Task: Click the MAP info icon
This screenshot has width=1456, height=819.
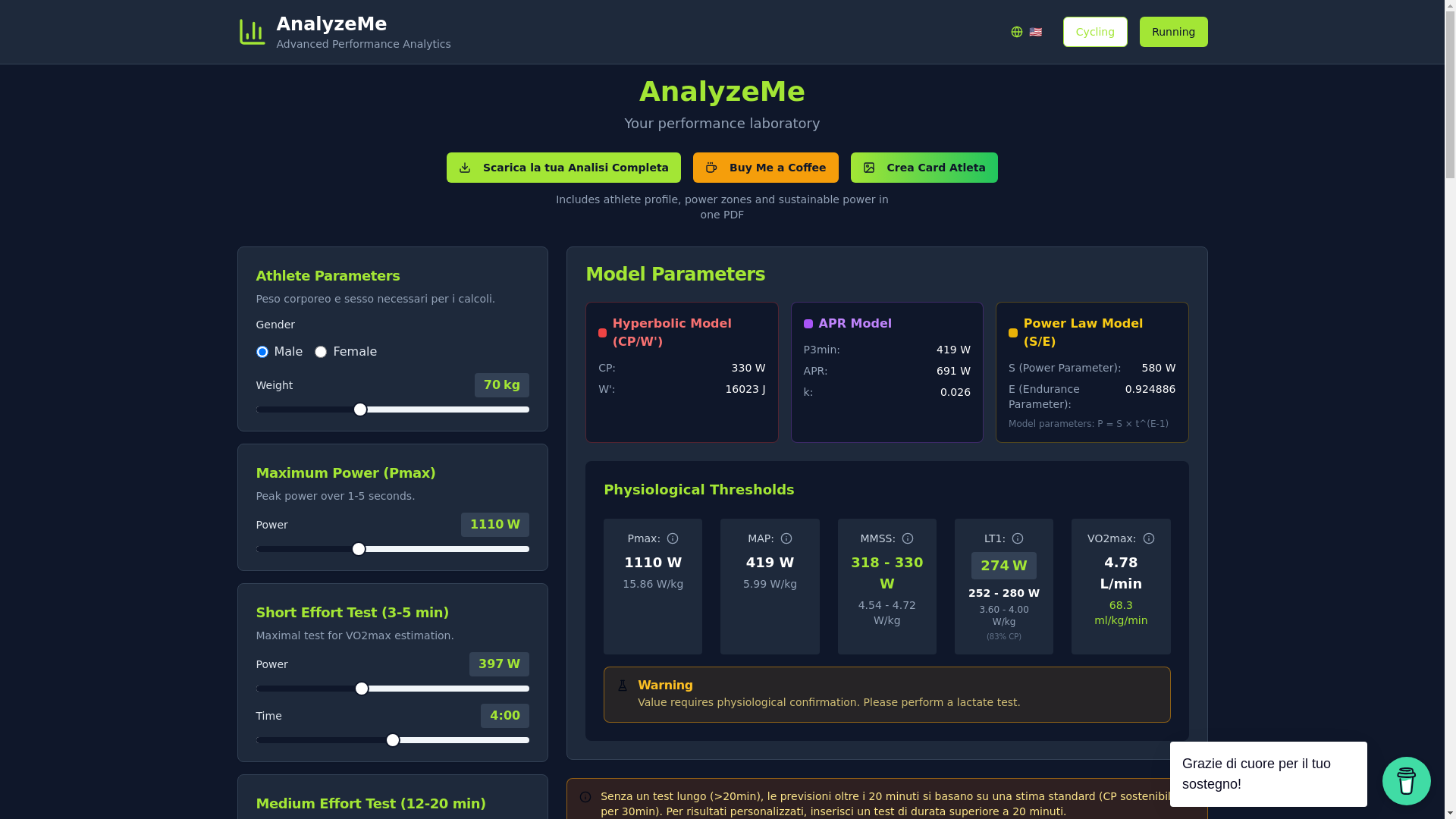Action: tap(786, 538)
